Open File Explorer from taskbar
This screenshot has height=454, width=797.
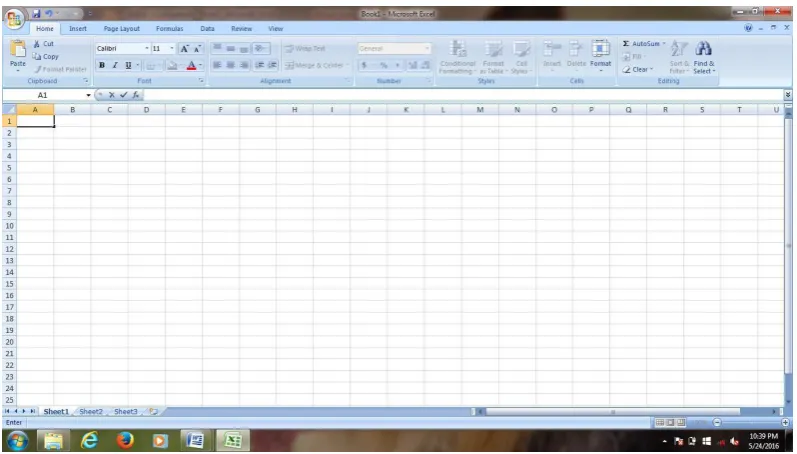tap(53, 441)
